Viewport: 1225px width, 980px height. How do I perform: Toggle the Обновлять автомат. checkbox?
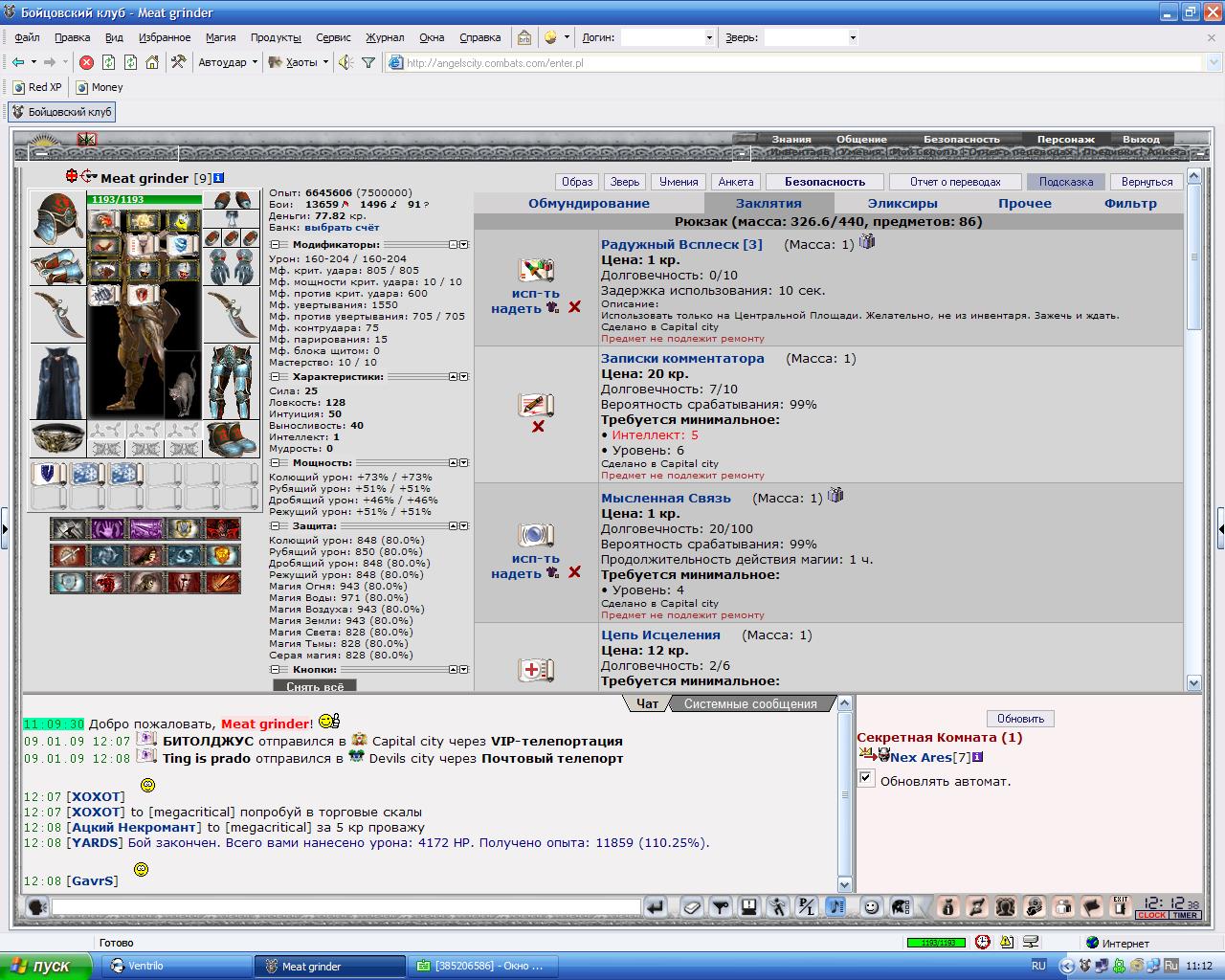[866, 779]
